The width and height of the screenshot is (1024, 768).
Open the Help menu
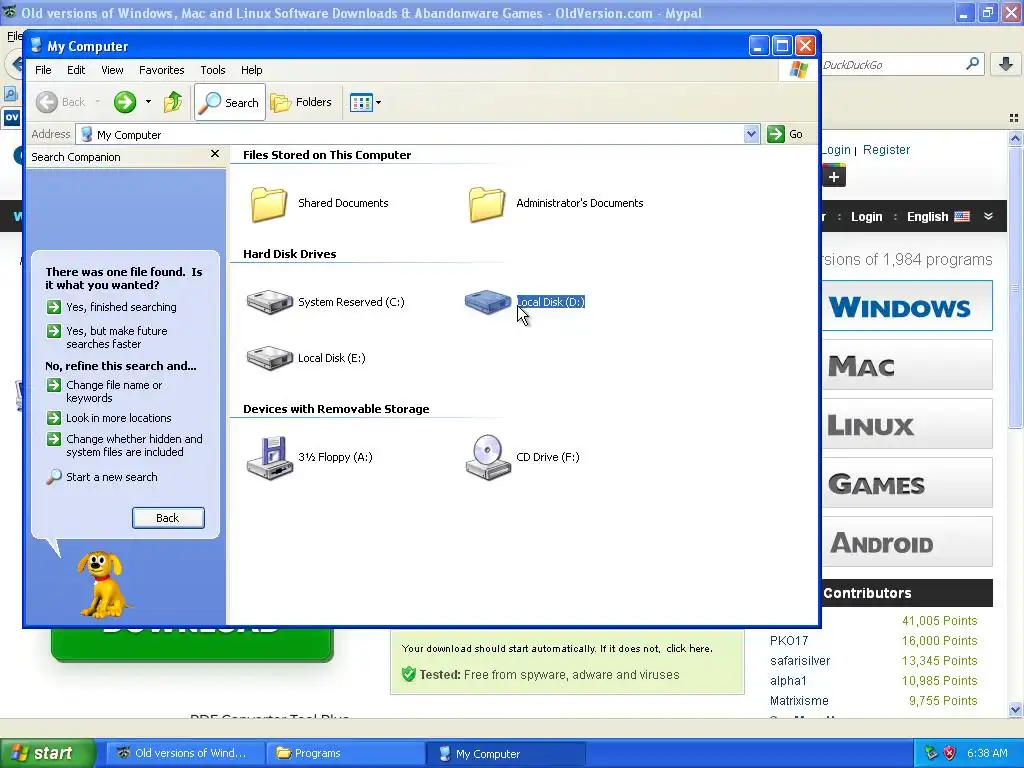coord(251,70)
